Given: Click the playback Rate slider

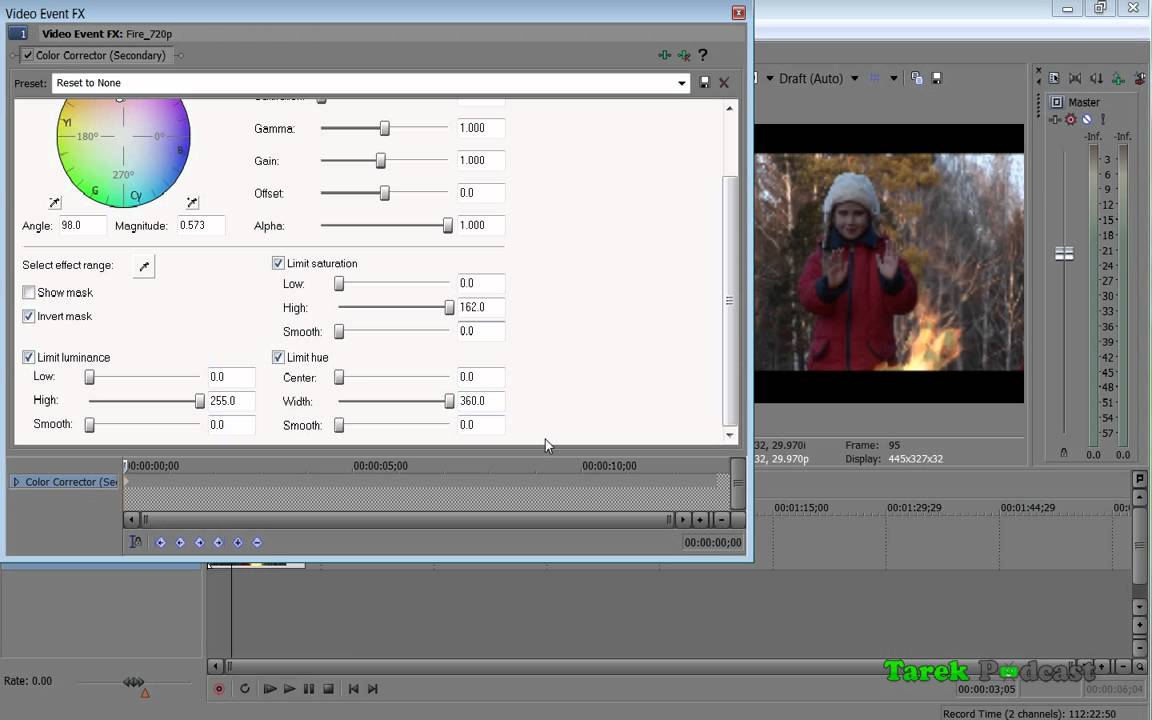Looking at the screenshot, I should 134,683.
